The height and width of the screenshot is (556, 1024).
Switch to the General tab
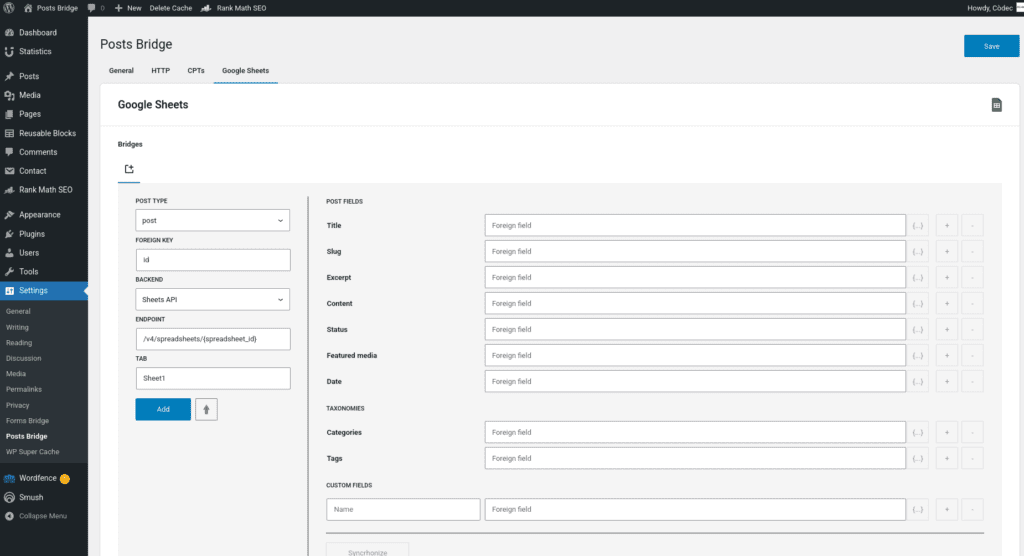point(121,71)
